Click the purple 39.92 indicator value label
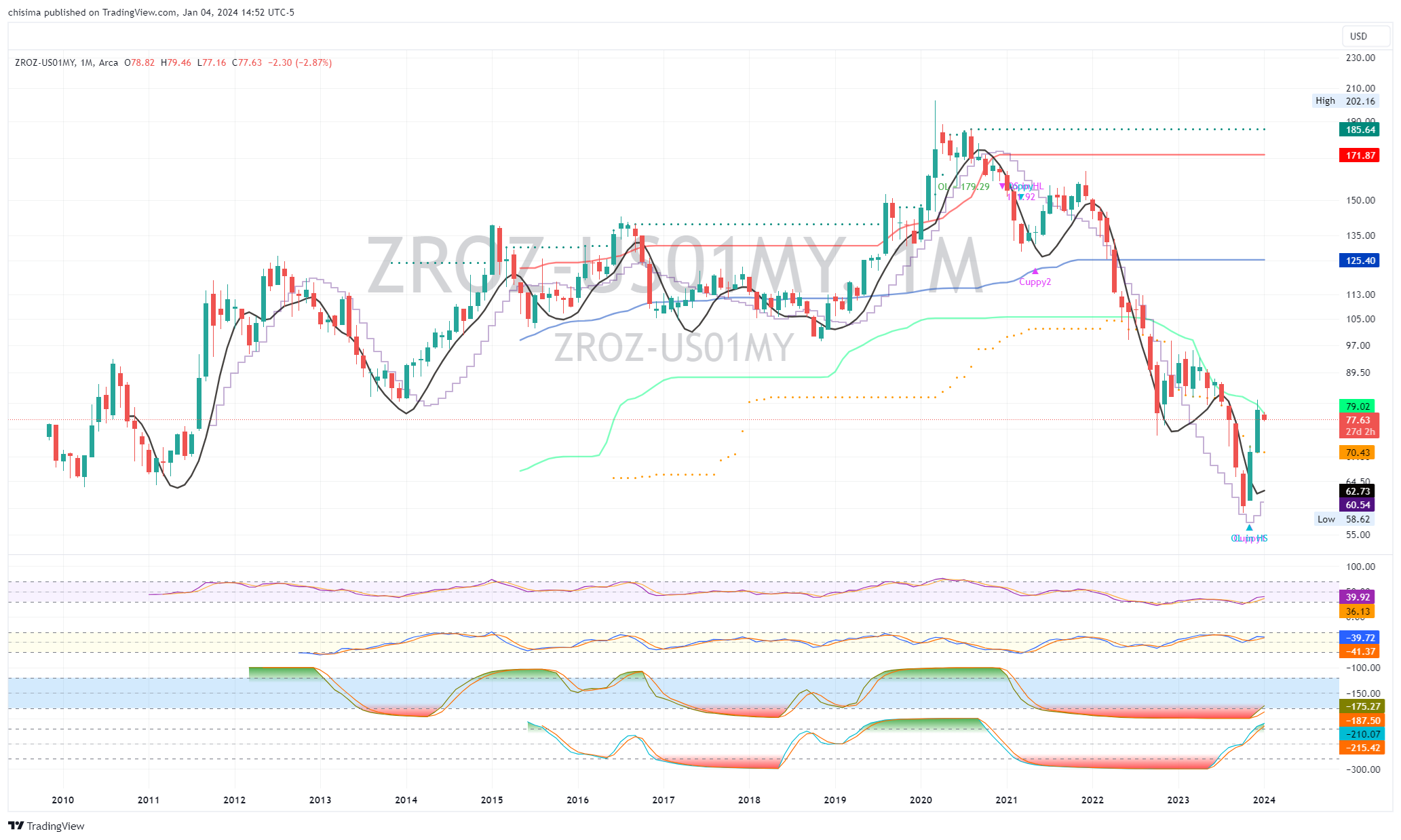1401x840 pixels. (x=1357, y=597)
